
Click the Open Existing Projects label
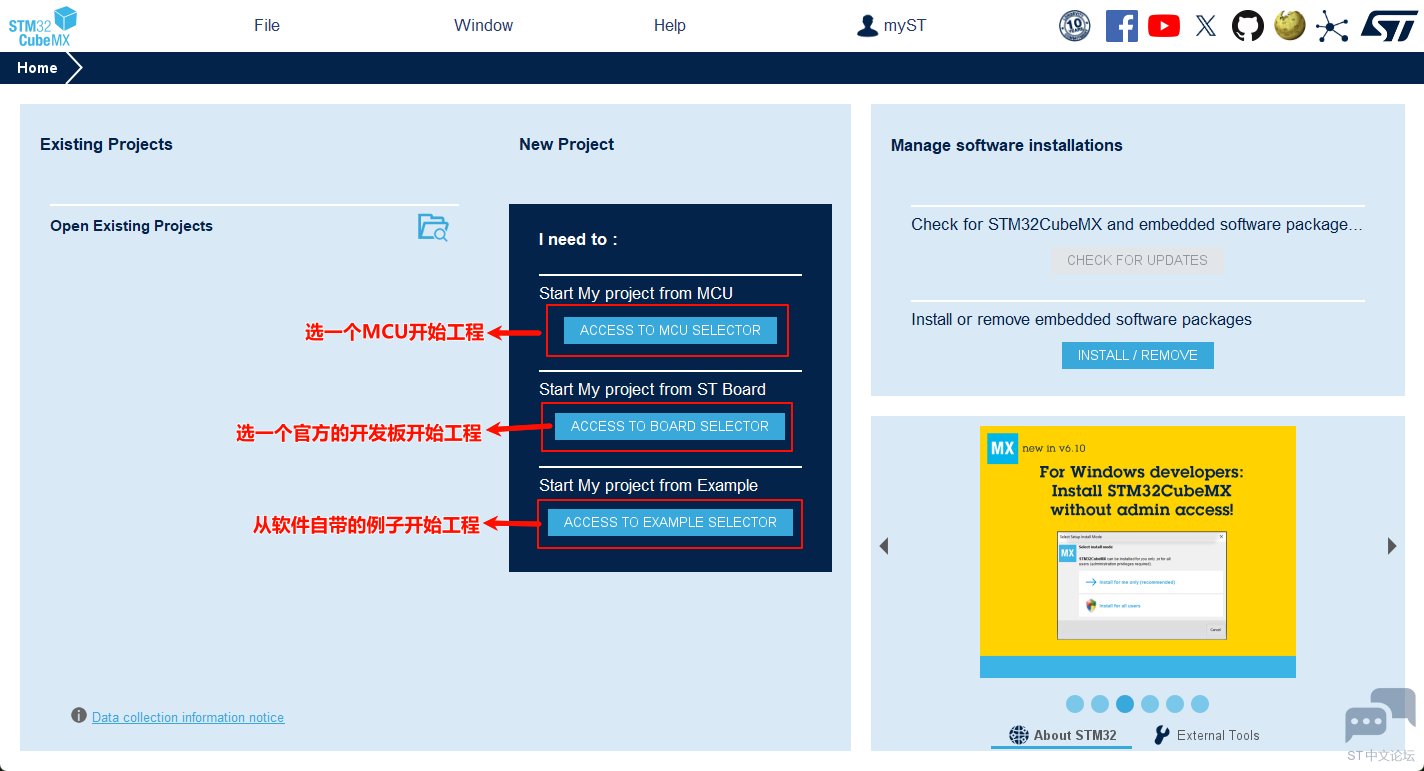(131, 226)
